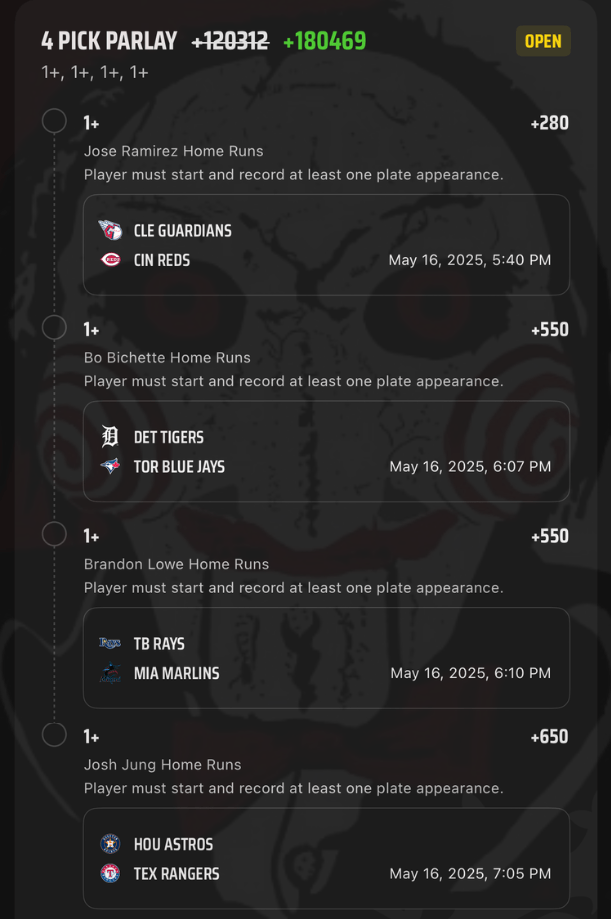Select the Bo Bichette leg status circle
Image resolution: width=611 pixels, height=919 pixels.
coord(54,328)
